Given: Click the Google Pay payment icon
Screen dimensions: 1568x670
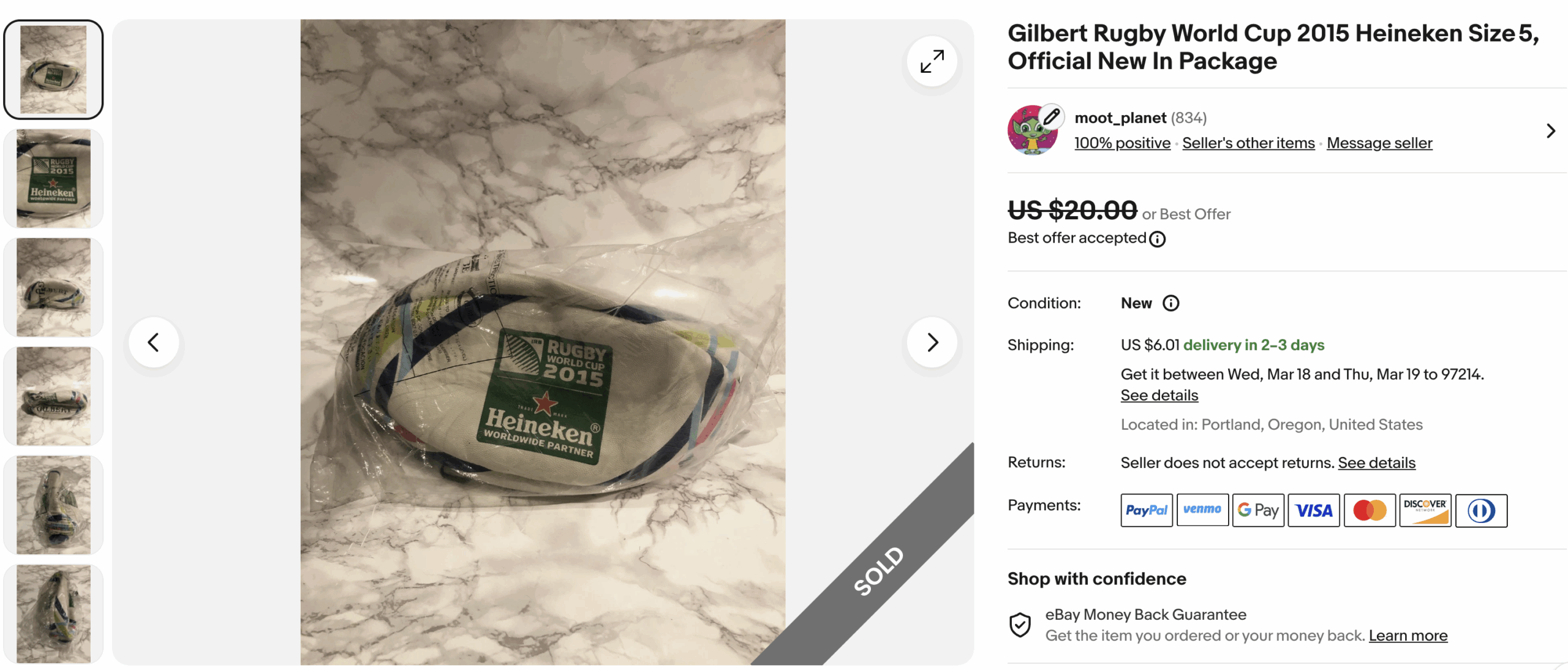Looking at the screenshot, I should (x=1257, y=510).
